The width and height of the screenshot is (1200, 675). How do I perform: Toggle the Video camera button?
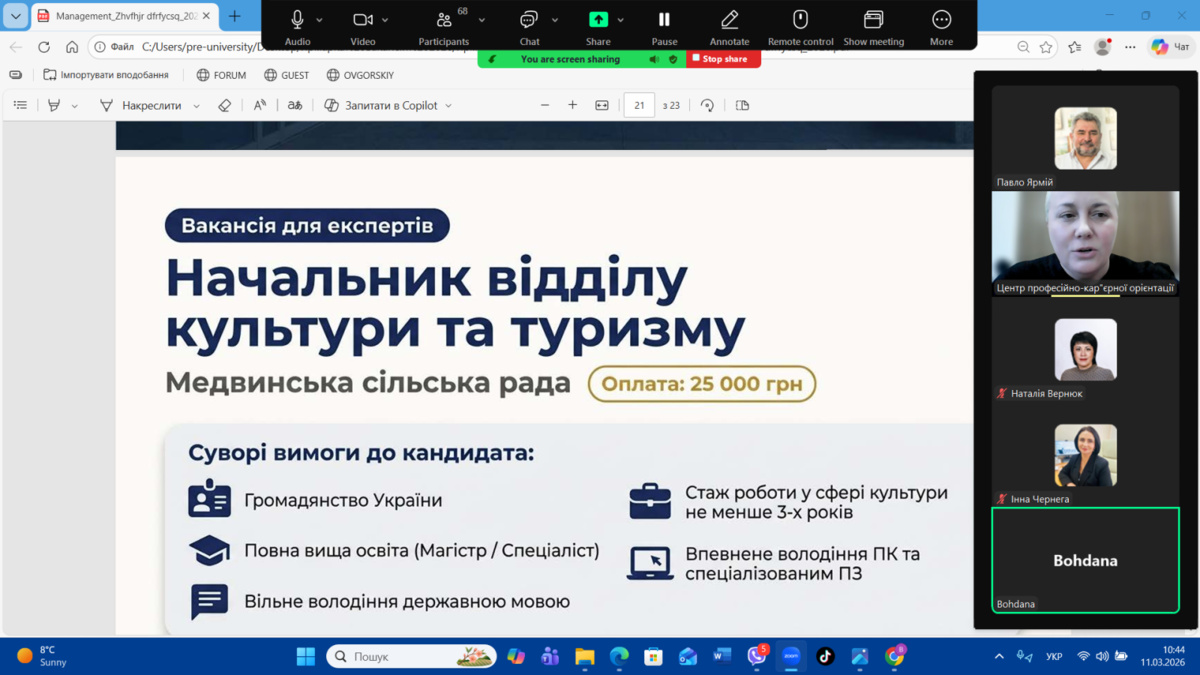[x=362, y=21]
